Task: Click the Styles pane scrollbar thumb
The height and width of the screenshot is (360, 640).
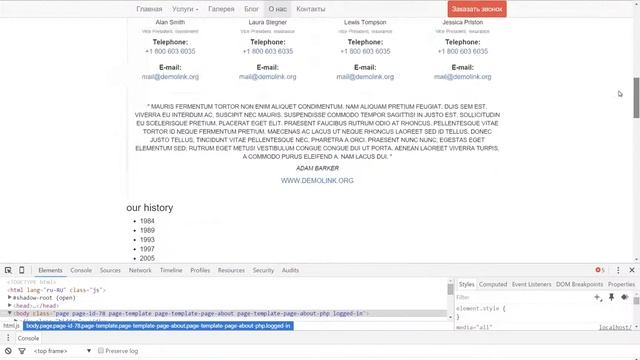Action: (x=636, y=300)
